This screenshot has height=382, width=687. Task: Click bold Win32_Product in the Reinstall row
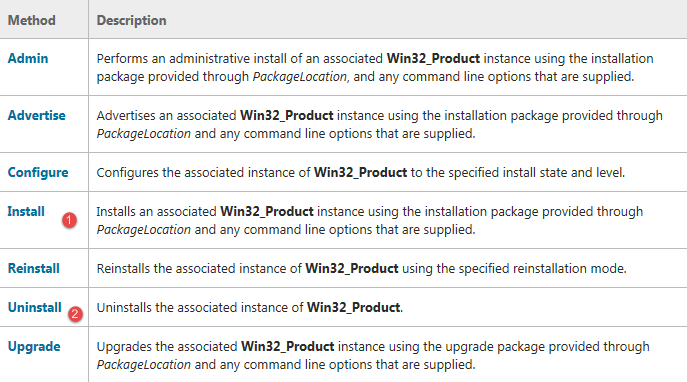pos(352,268)
